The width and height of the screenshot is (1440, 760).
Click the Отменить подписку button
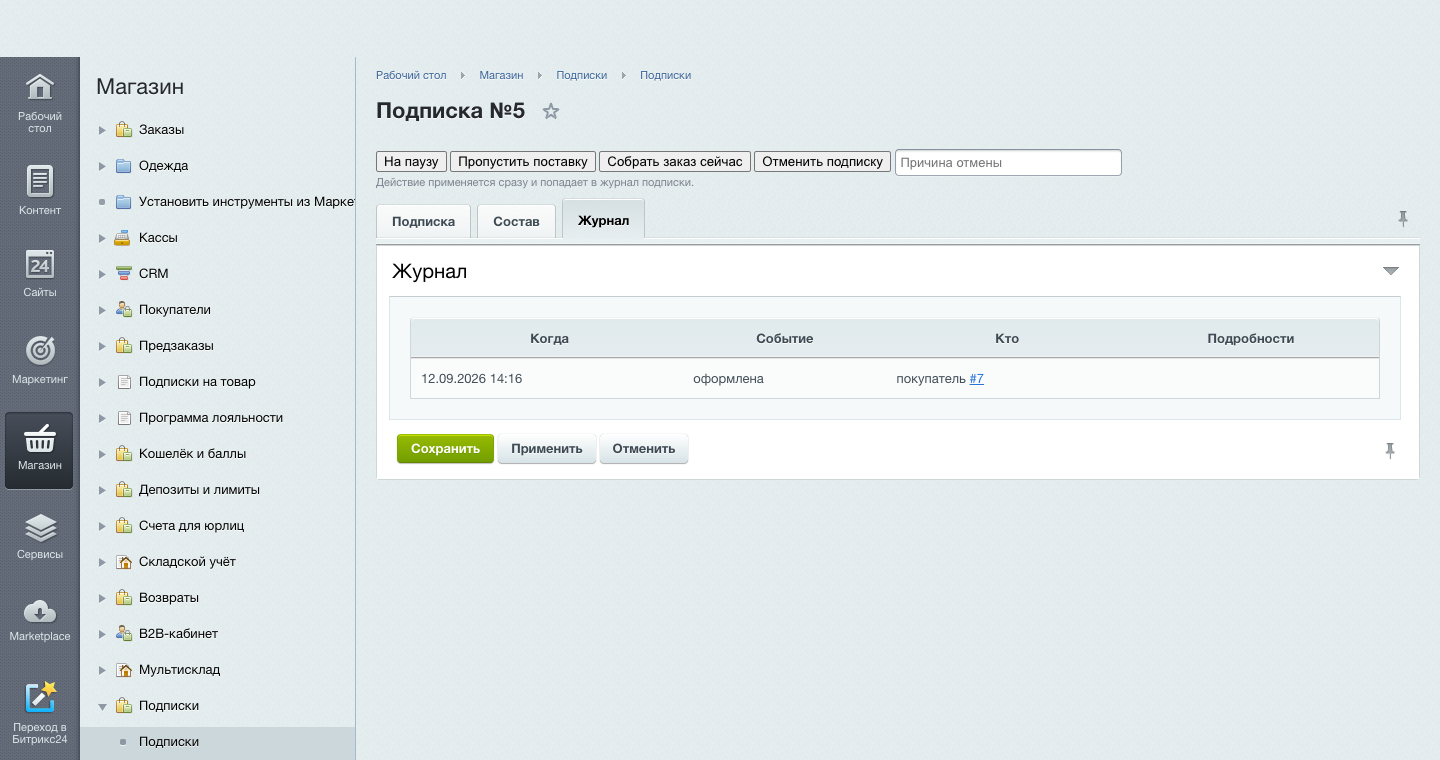pyautogui.click(x=823, y=162)
